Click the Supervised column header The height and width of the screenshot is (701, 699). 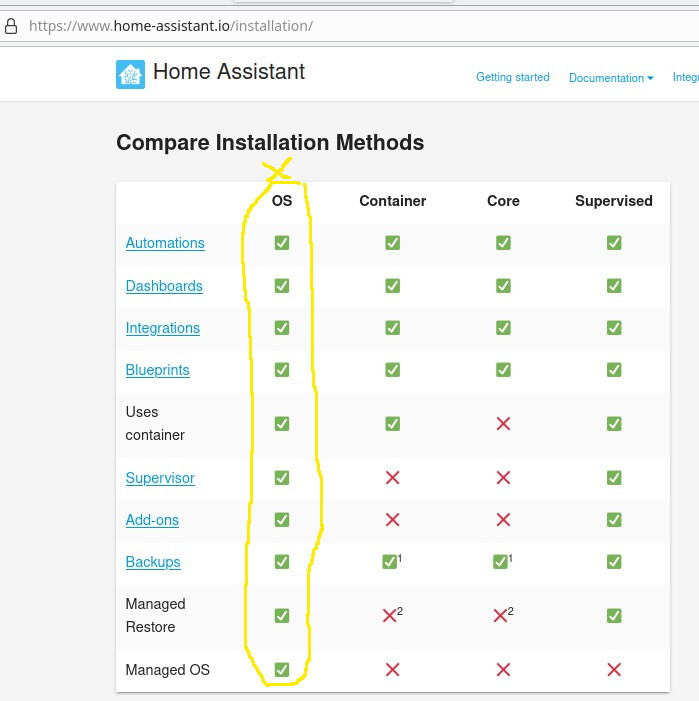click(x=614, y=201)
